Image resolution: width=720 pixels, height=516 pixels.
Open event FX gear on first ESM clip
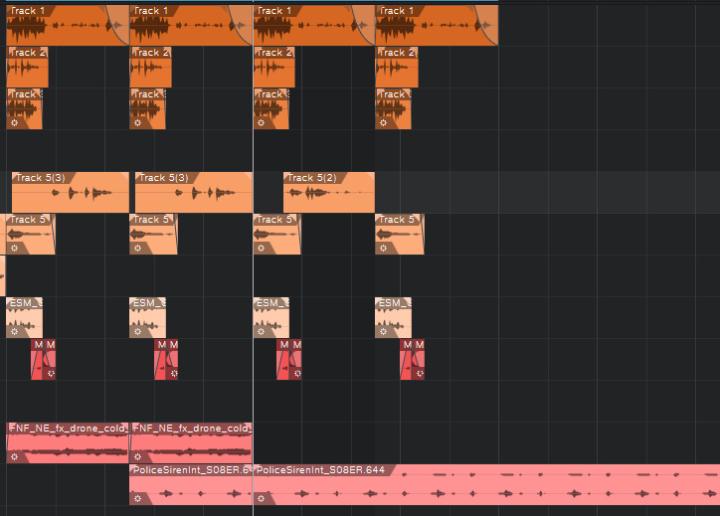pos(14,331)
